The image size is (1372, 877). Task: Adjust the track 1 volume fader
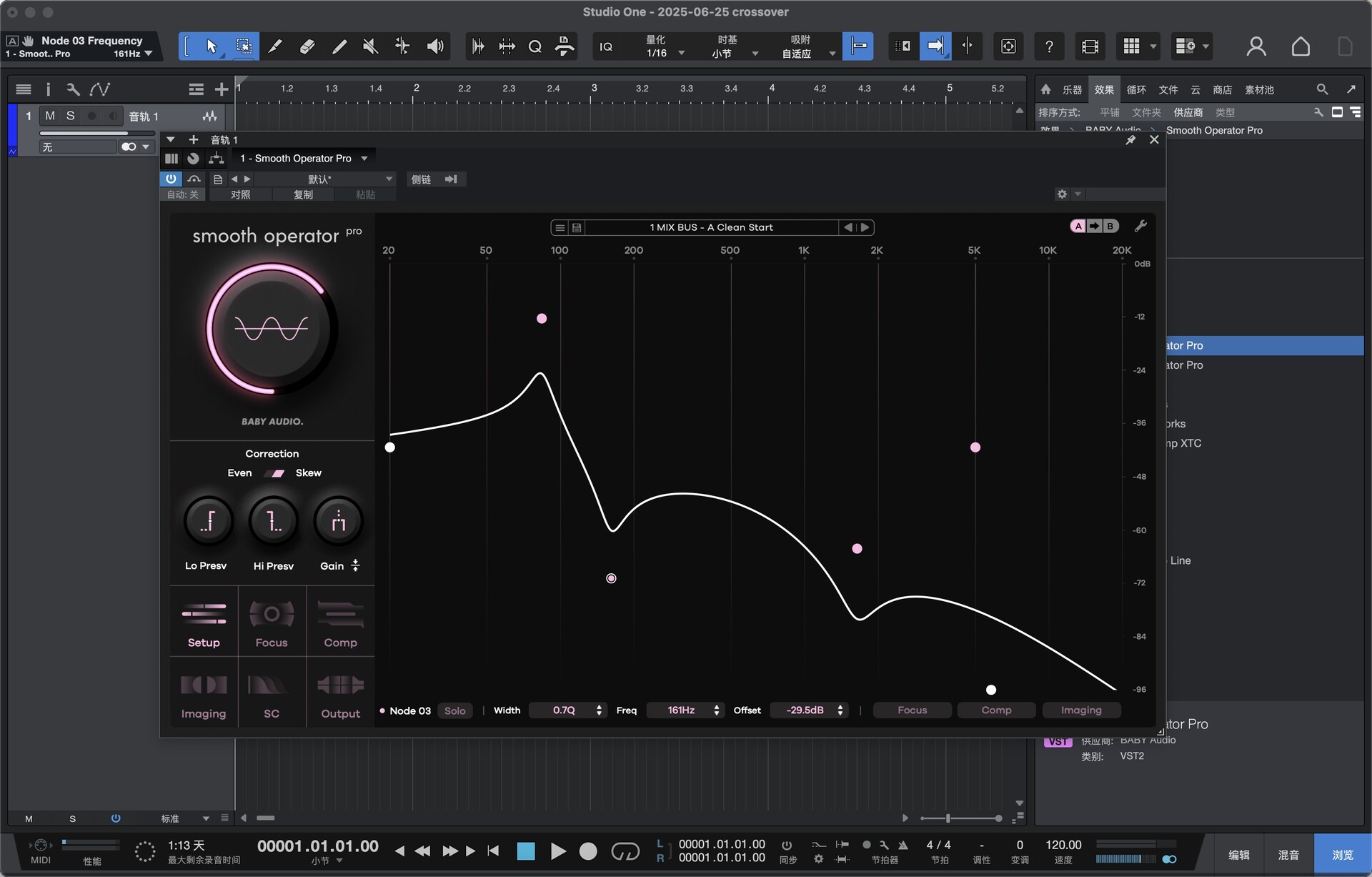[x=97, y=133]
